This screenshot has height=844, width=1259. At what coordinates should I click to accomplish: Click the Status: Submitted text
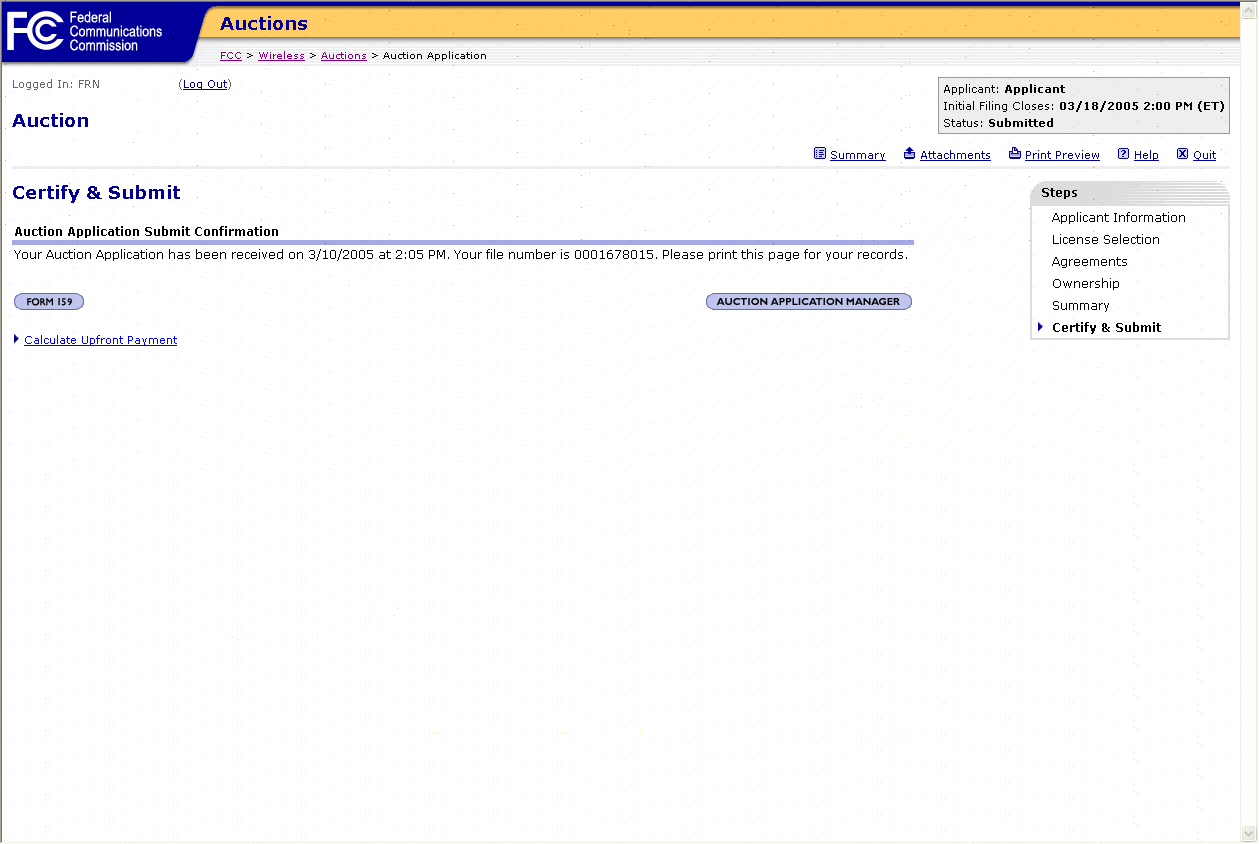[x=998, y=123]
